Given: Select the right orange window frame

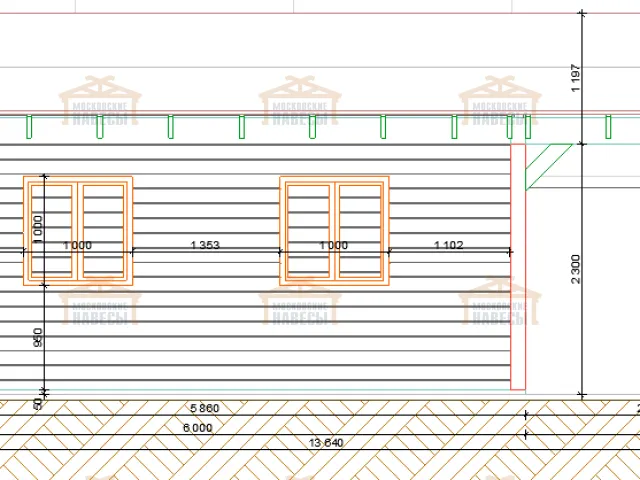Looking at the screenshot, I should pyautogui.click(x=334, y=180).
